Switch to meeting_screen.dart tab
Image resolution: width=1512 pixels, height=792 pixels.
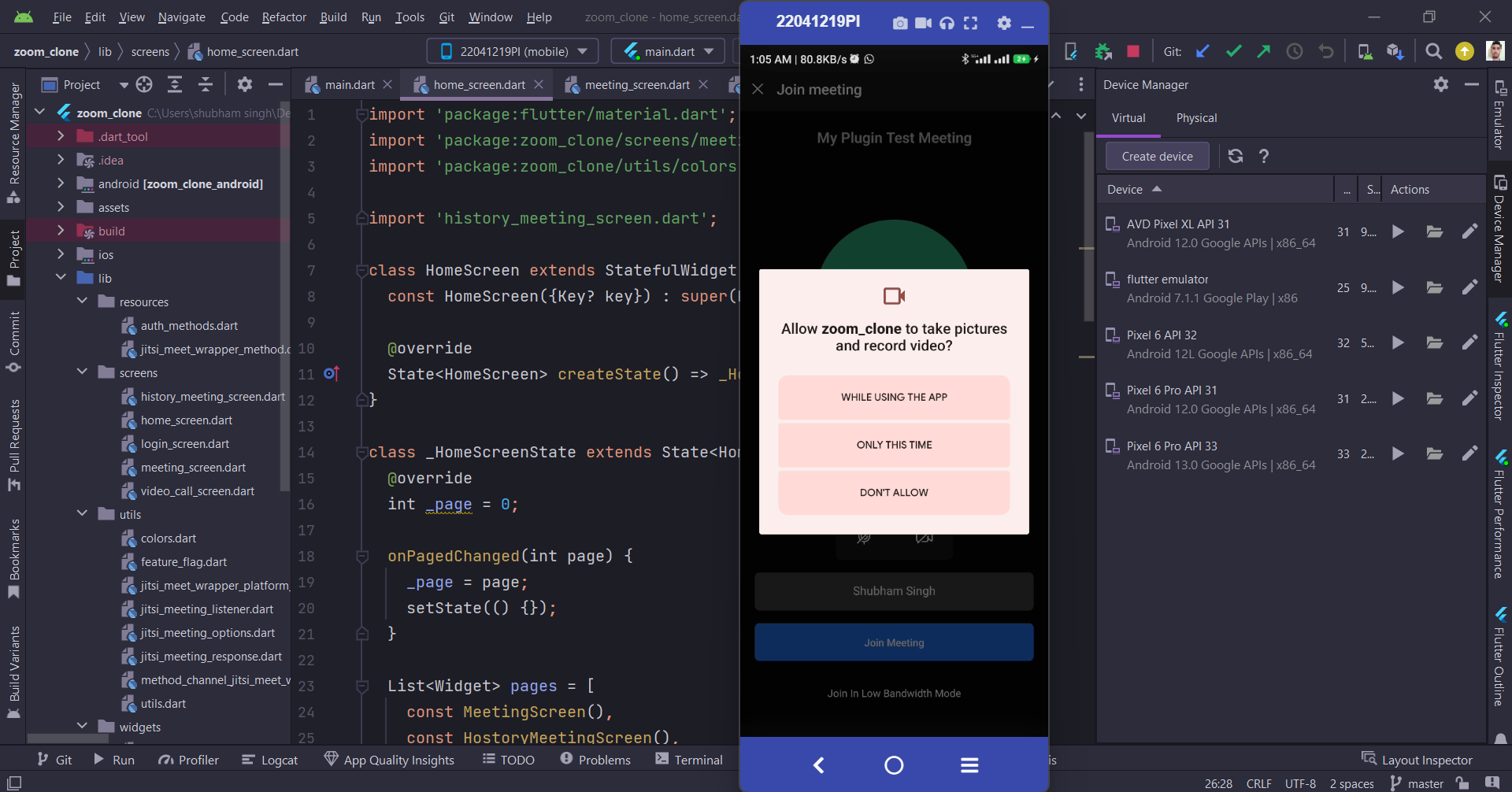tap(637, 84)
